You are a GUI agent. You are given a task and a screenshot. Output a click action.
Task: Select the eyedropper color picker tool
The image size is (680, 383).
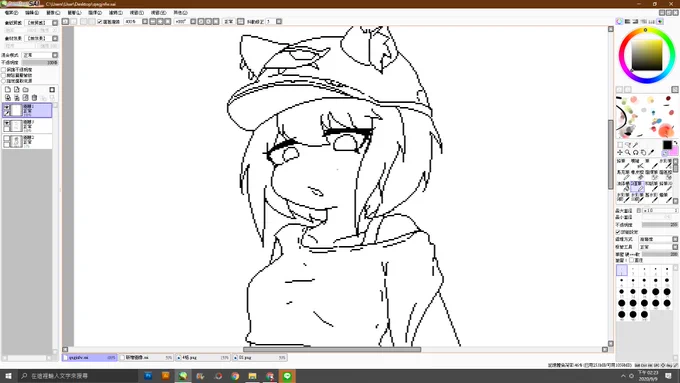click(x=651, y=153)
